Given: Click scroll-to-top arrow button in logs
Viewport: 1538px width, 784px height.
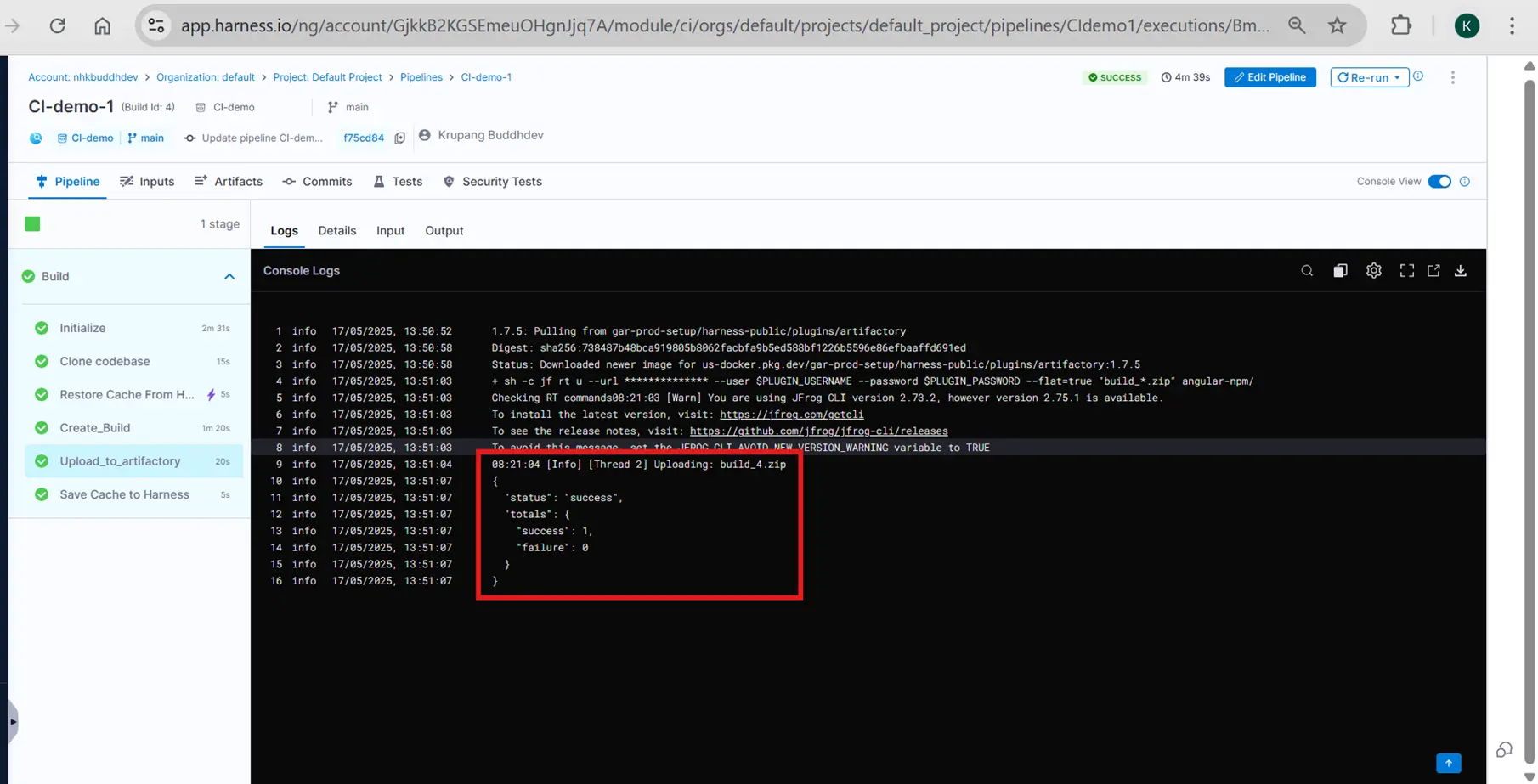Looking at the screenshot, I should pyautogui.click(x=1449, y=763).
